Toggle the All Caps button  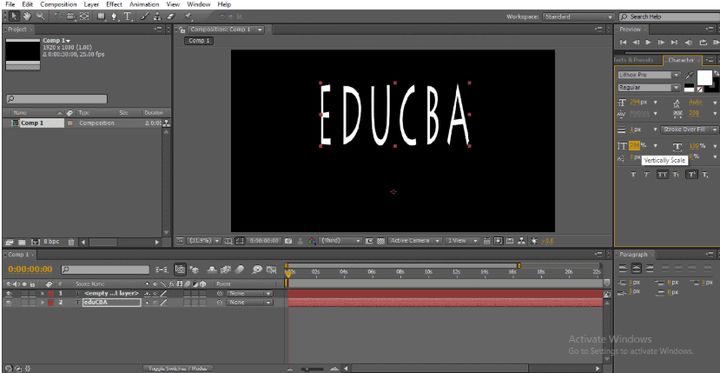coord(663,175)
